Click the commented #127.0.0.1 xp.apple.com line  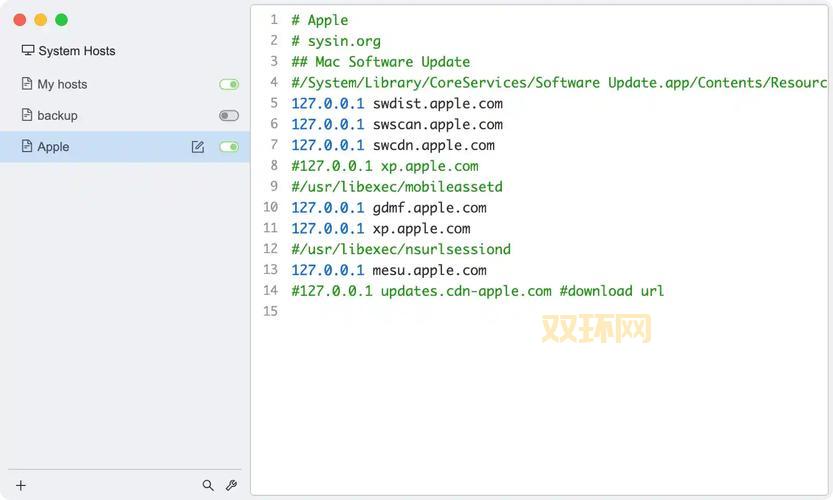[385, 166]
